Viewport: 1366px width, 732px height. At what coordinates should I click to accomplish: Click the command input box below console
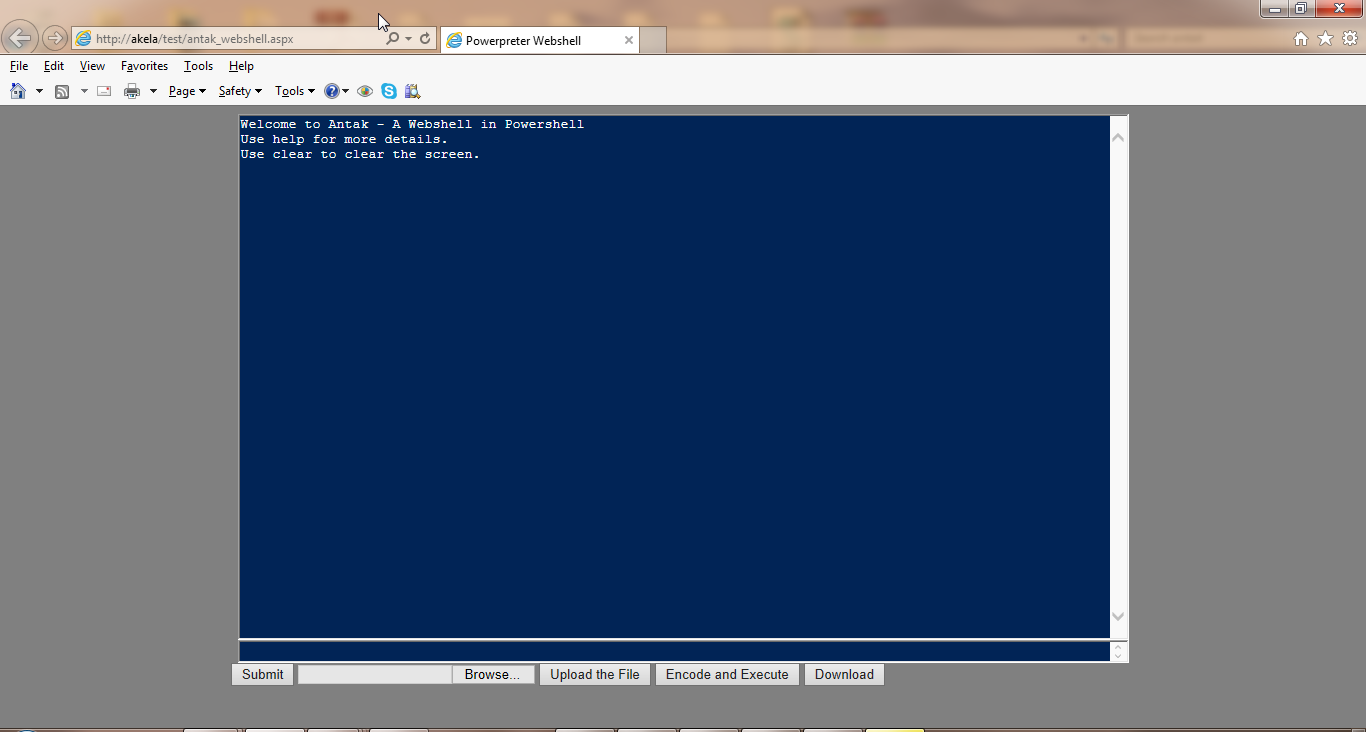click(675, 651)
